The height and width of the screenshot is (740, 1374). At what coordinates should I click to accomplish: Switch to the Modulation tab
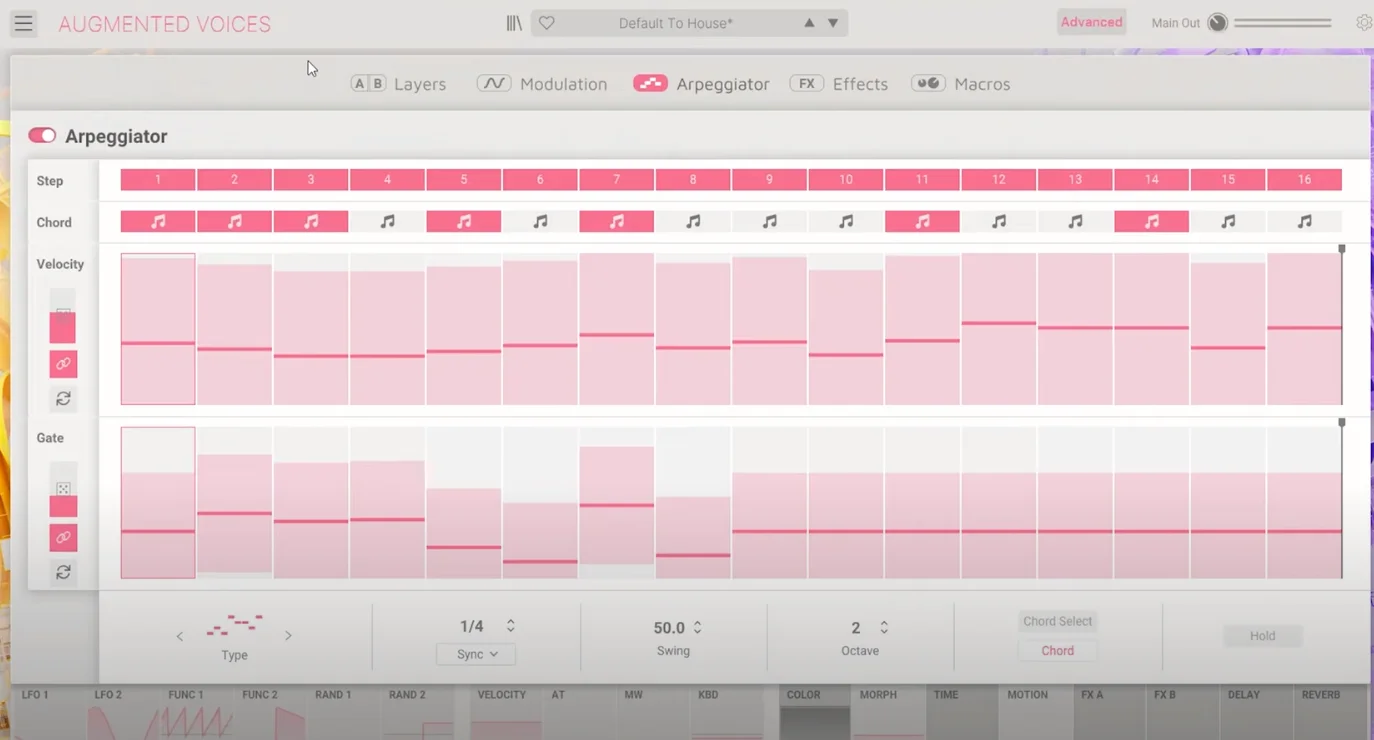coord(542,84)
